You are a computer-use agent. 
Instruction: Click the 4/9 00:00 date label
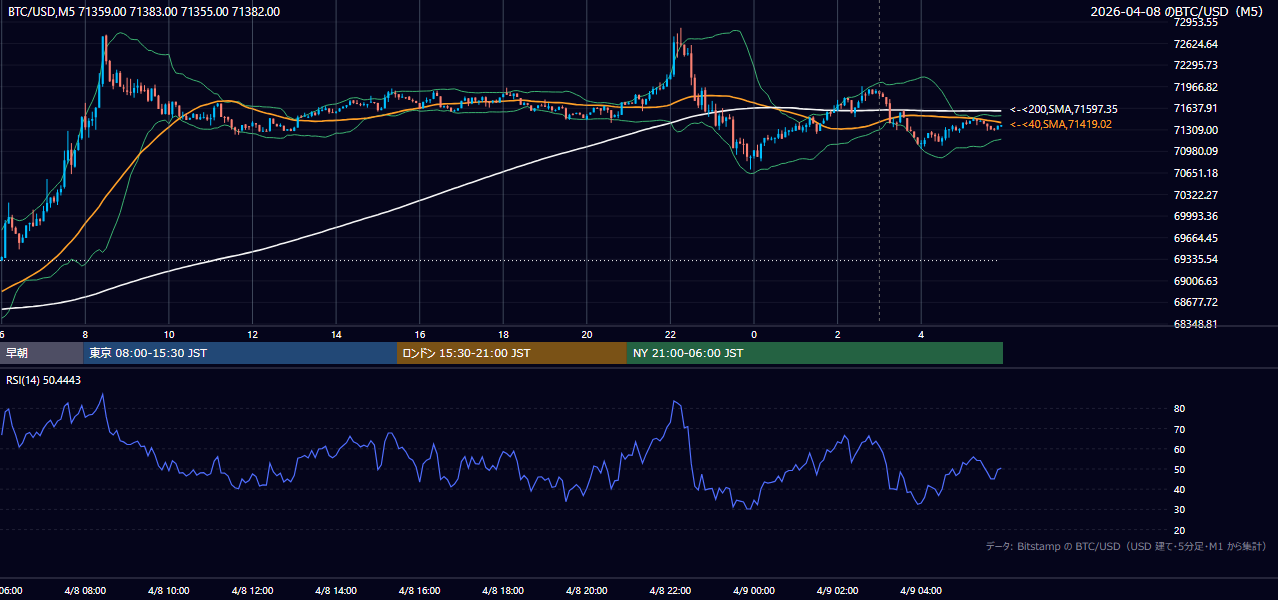pos(754,591)
